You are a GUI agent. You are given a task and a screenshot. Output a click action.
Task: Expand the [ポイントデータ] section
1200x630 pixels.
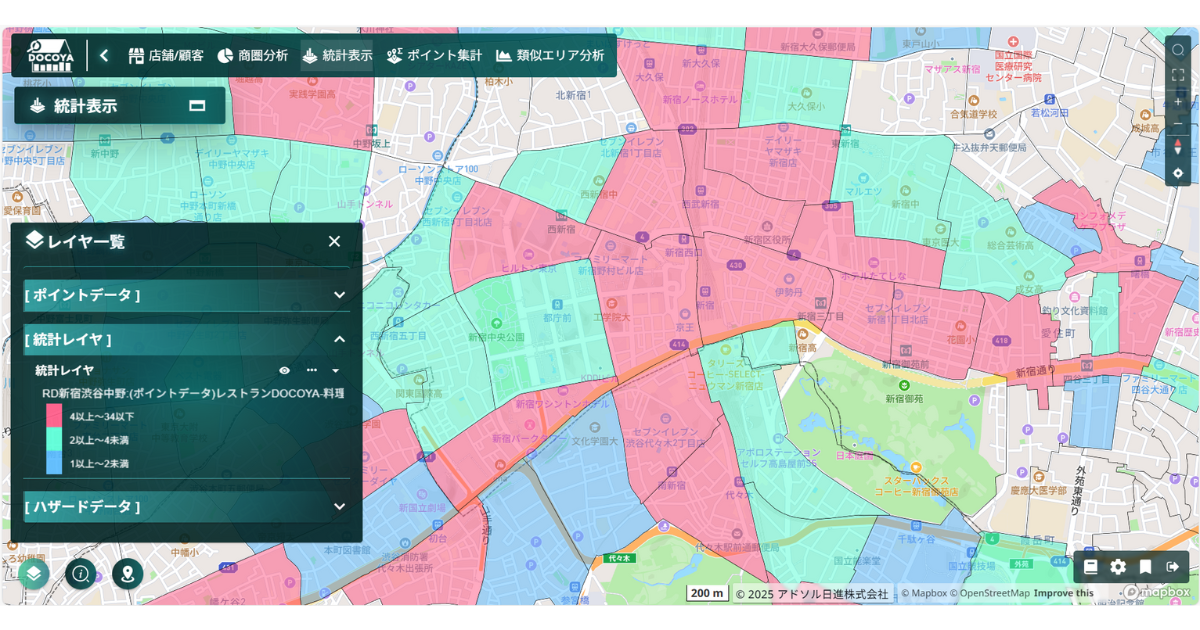click(339, 295)
